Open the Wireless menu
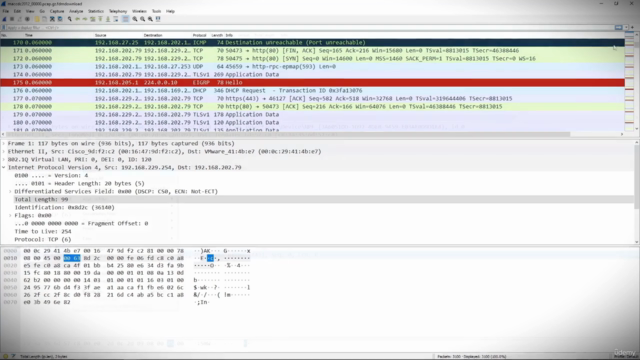Screen dimensions: 640x360 click(139, 11)
